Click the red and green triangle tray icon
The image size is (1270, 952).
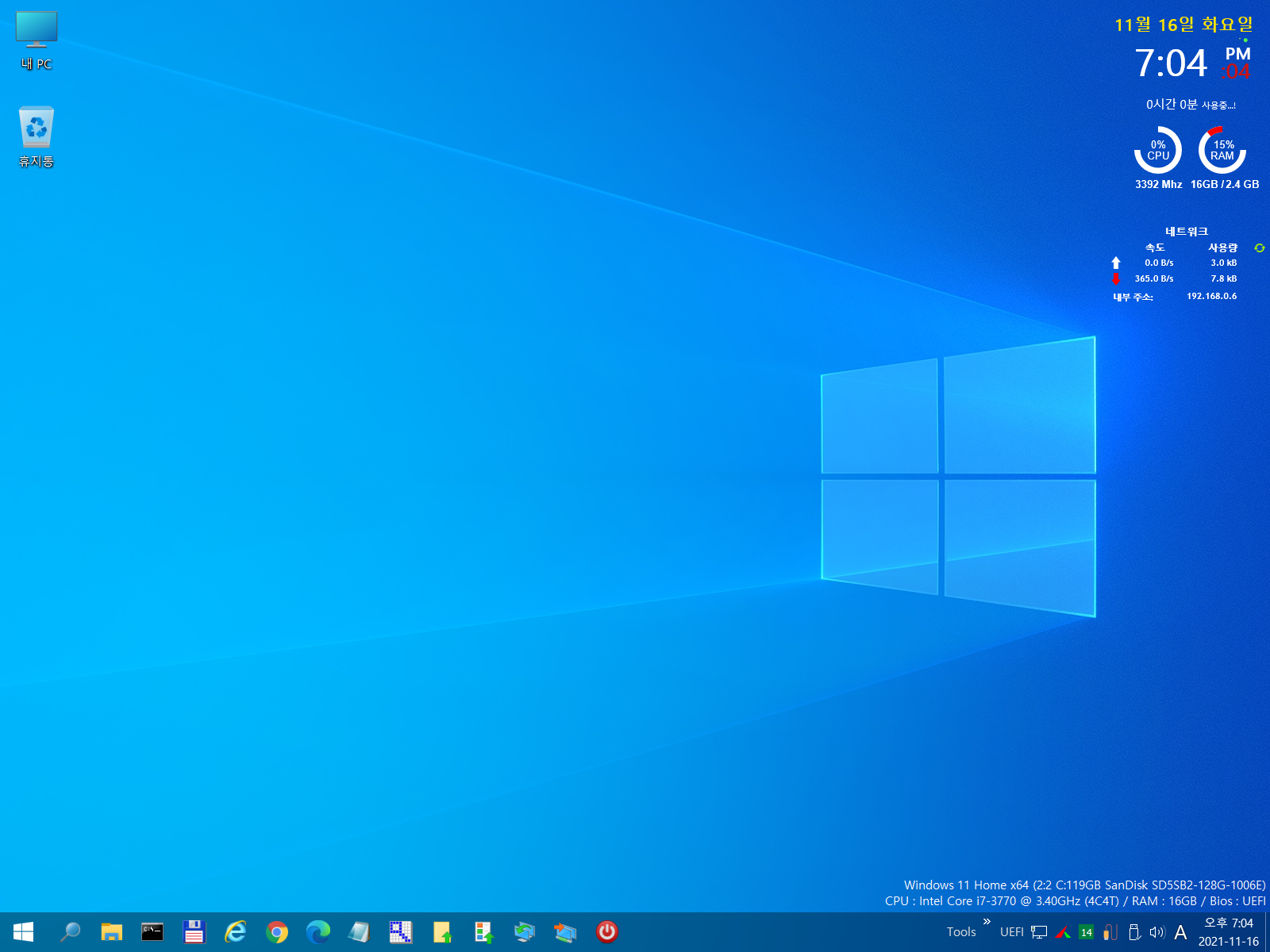[x=1064, y=932]
